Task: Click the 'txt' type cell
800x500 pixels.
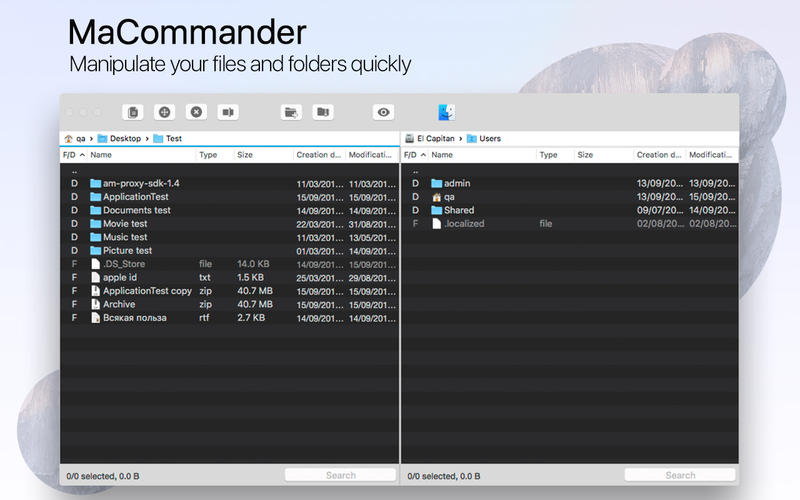Action: pos(205,277)
